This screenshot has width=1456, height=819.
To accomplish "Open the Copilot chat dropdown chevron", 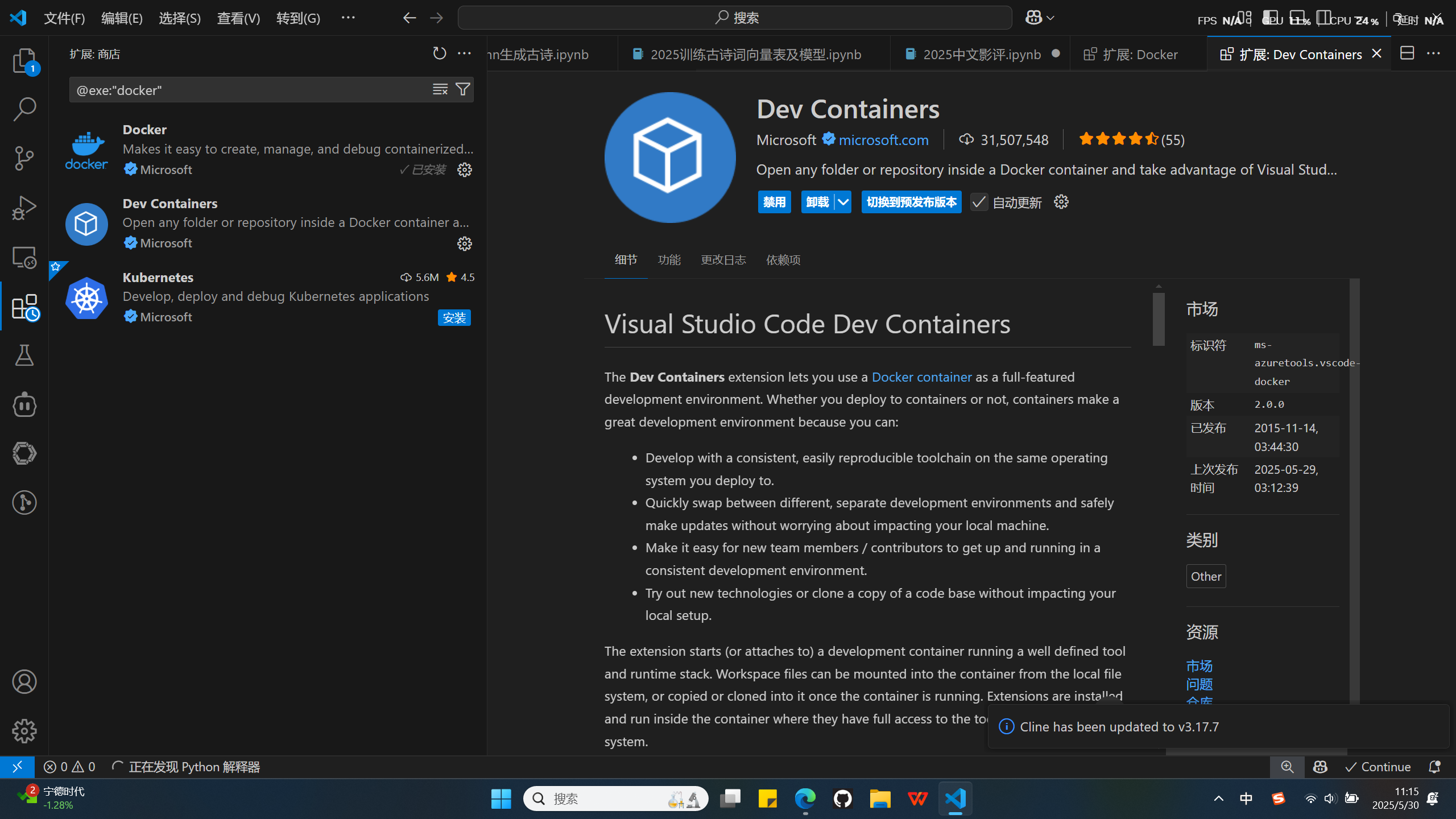I will 1050,18.
